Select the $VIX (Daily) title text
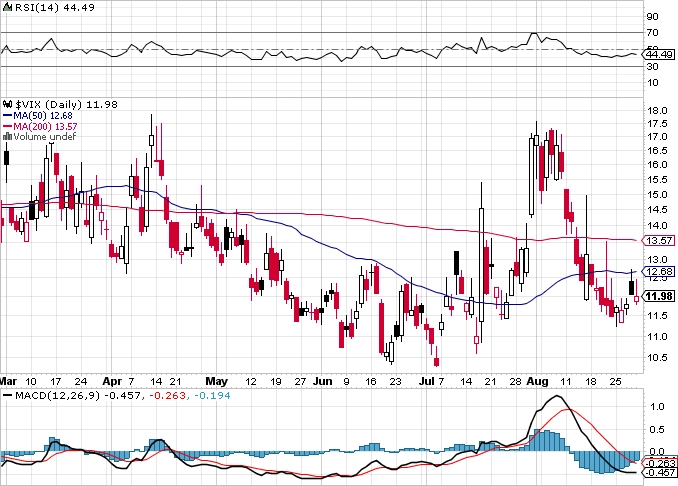Image resolution: width=678 pixels, height=486 pixels. (48, 104)
